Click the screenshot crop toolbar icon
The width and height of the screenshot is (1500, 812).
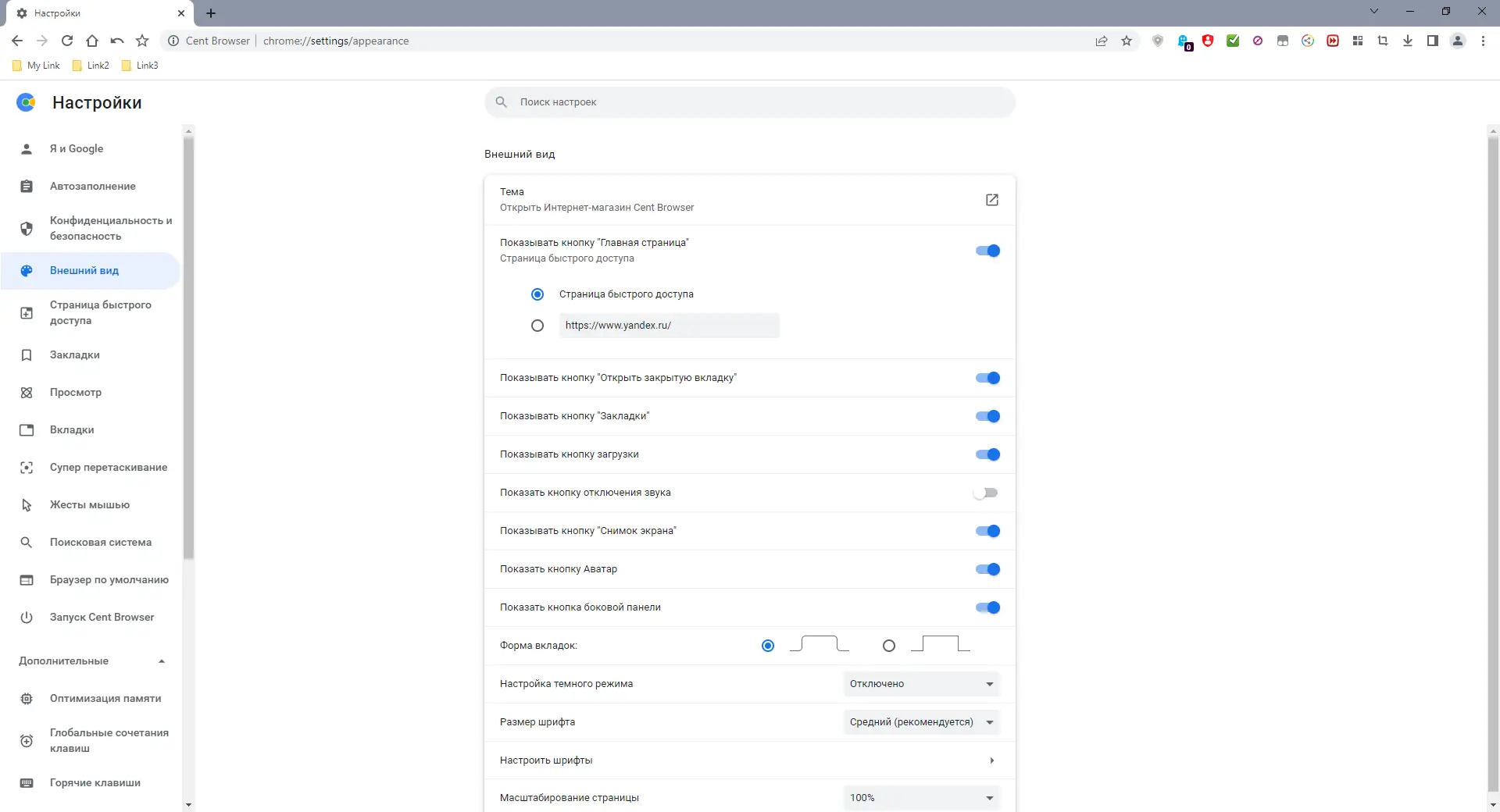pyautogui.click(x=1383, y=41)
